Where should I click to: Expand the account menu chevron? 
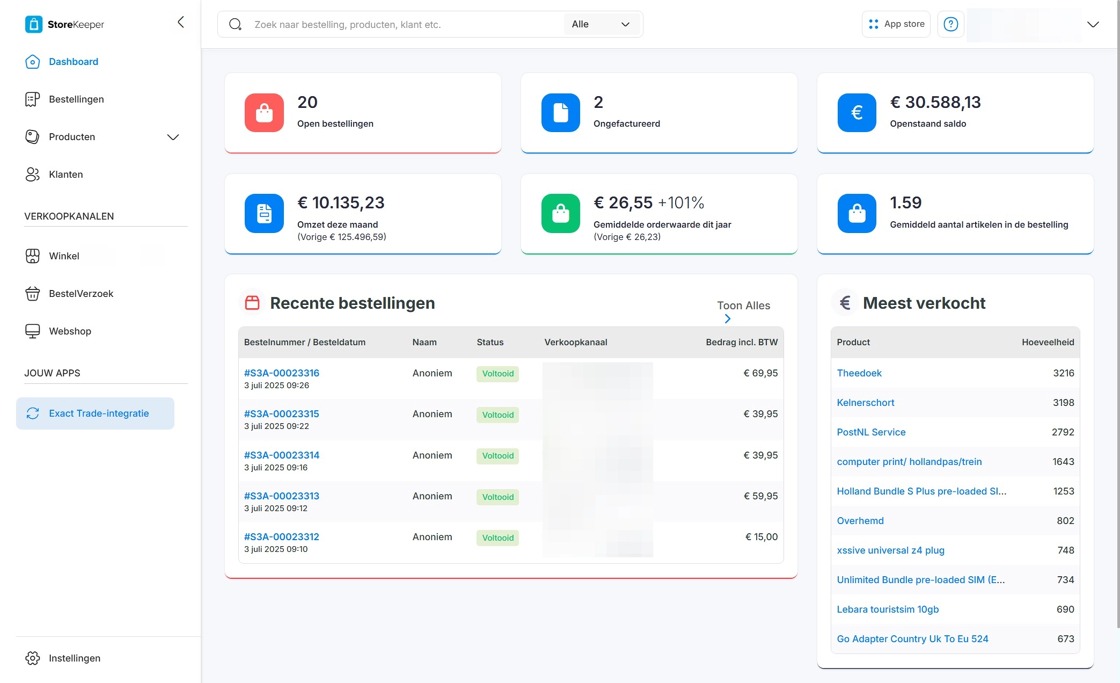point(1093,24)
